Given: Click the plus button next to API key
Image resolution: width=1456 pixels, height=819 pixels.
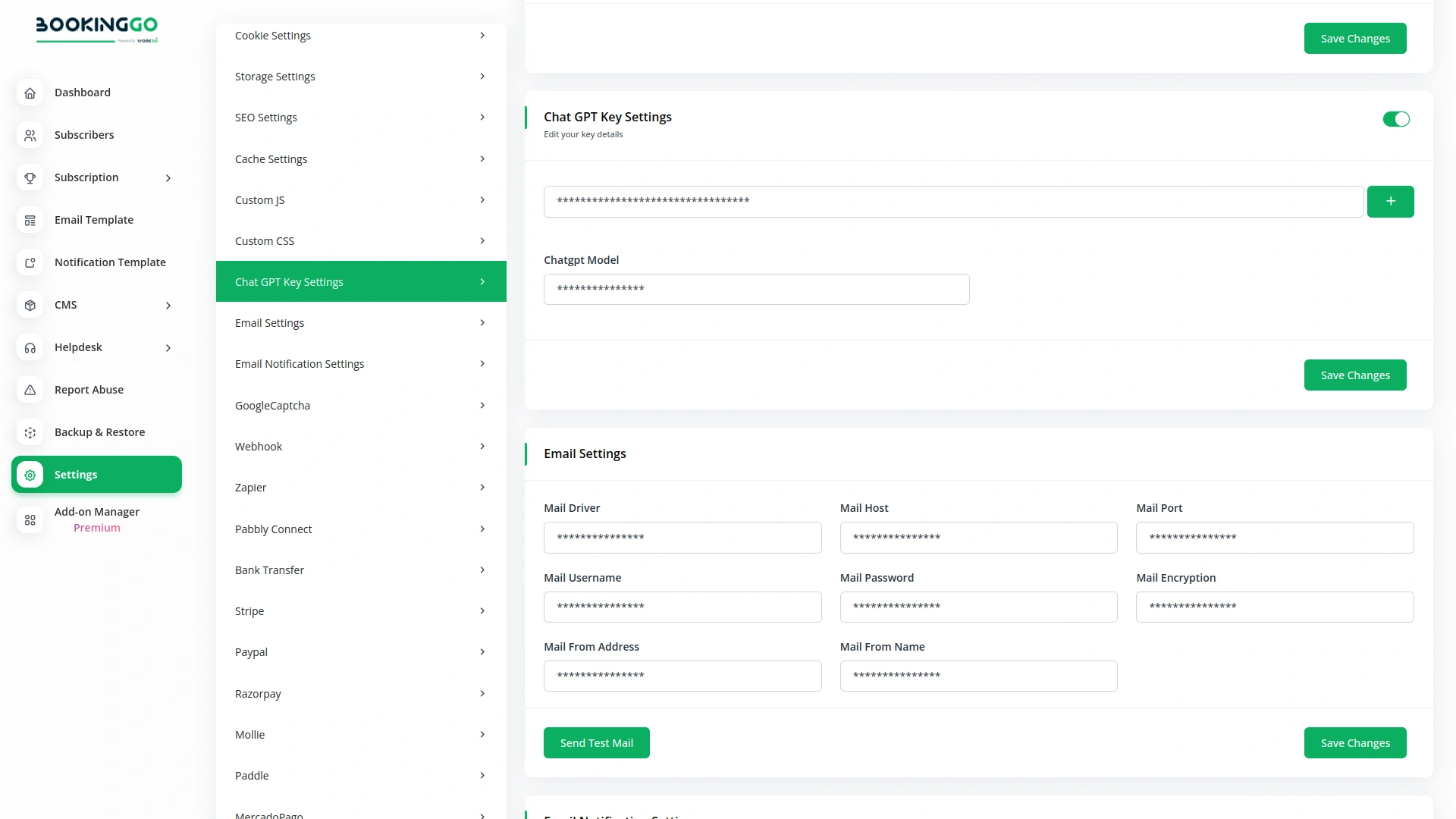Looking at the screenshot, I should tap(1390, 202).
